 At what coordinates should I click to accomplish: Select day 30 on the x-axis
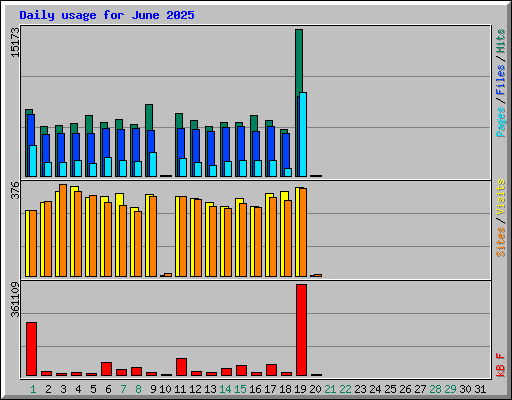point(465,389)
